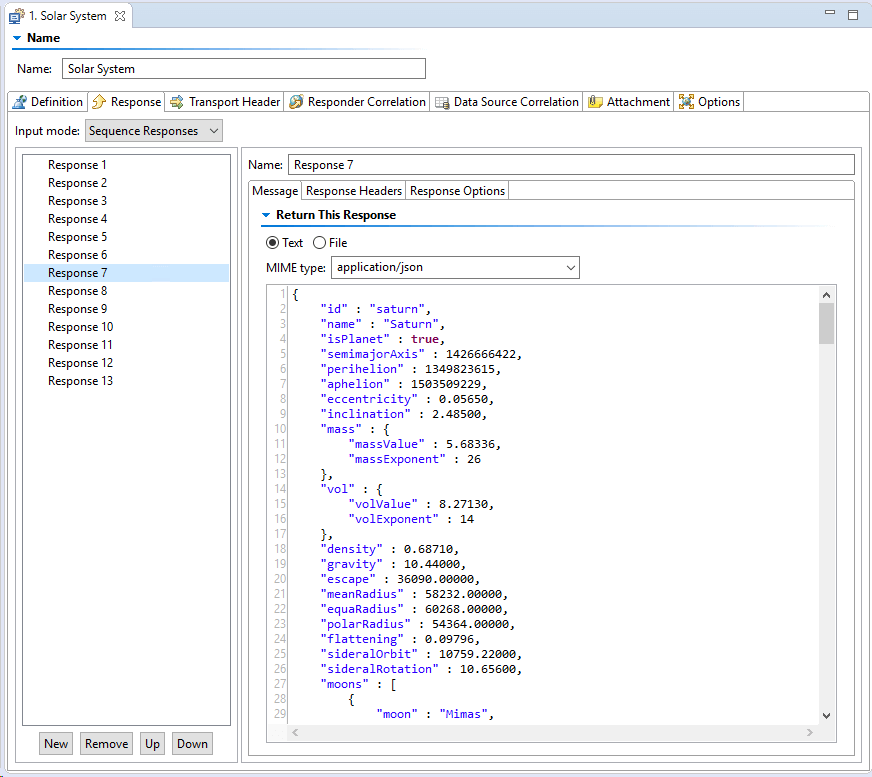The image size is (872, 777).
Task: Open the Response Headers sub-tab
Action: 354,191
